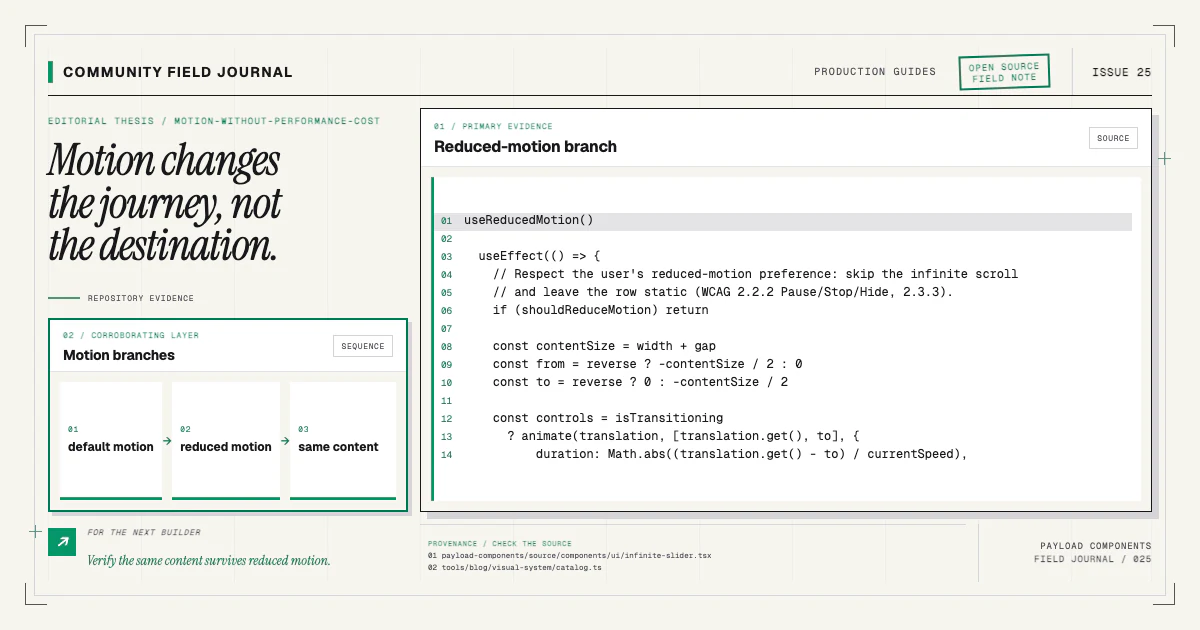Click the Reduced-motion branch heading
1200x630 pixels.
[525, 146]
